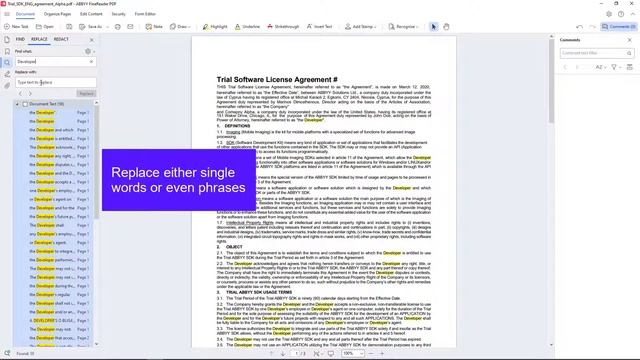Click the rightmost Comments panel toolbar icon
This screenshot has width=640, height=360.
click(630, 67)
